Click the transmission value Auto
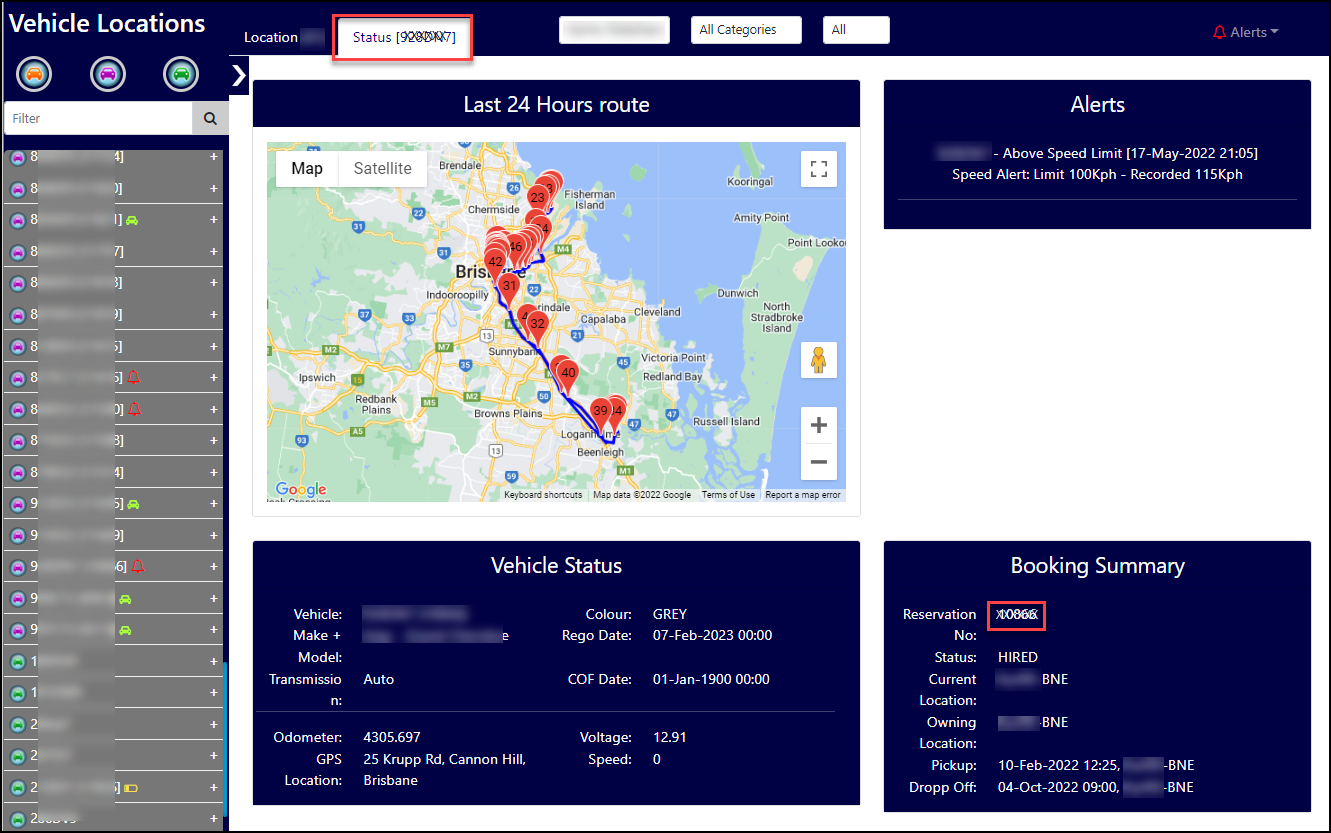1331x833 pixels. coord(379,679)
